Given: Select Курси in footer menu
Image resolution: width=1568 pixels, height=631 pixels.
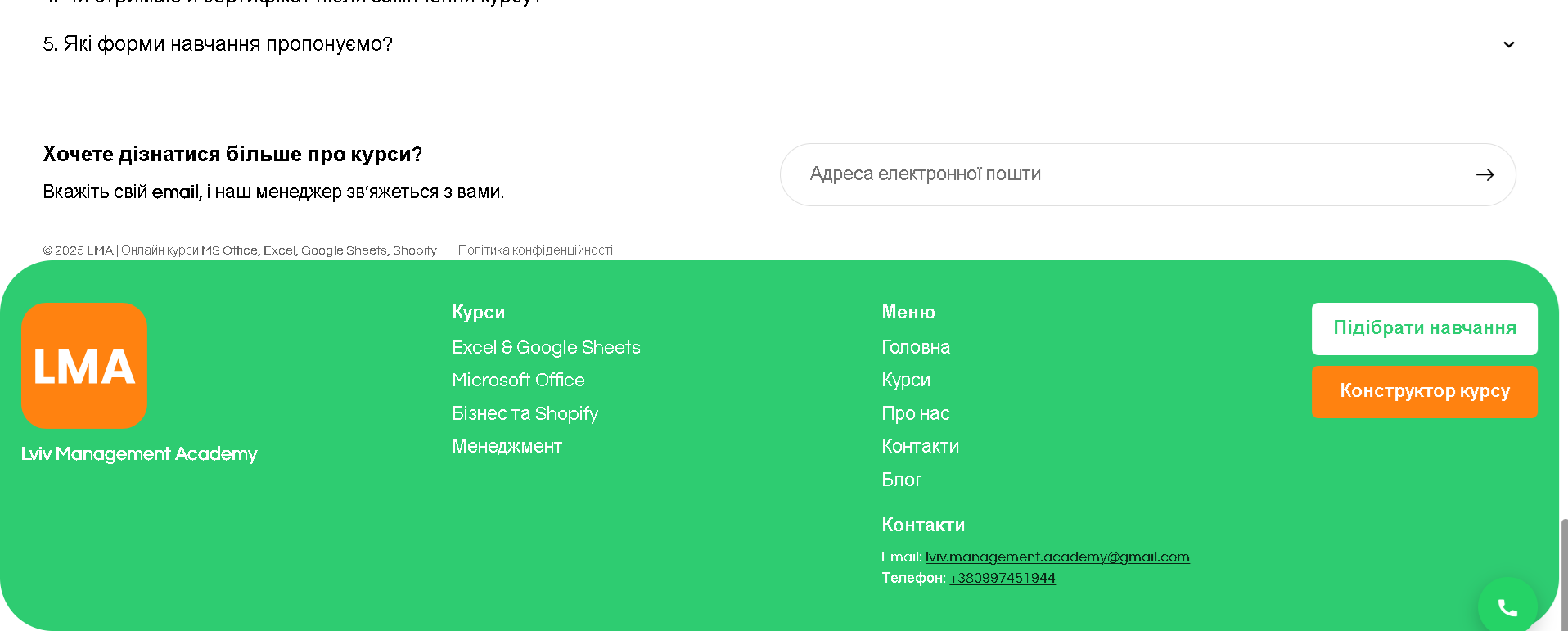Looking at the screenshot, I should point(905,381).
